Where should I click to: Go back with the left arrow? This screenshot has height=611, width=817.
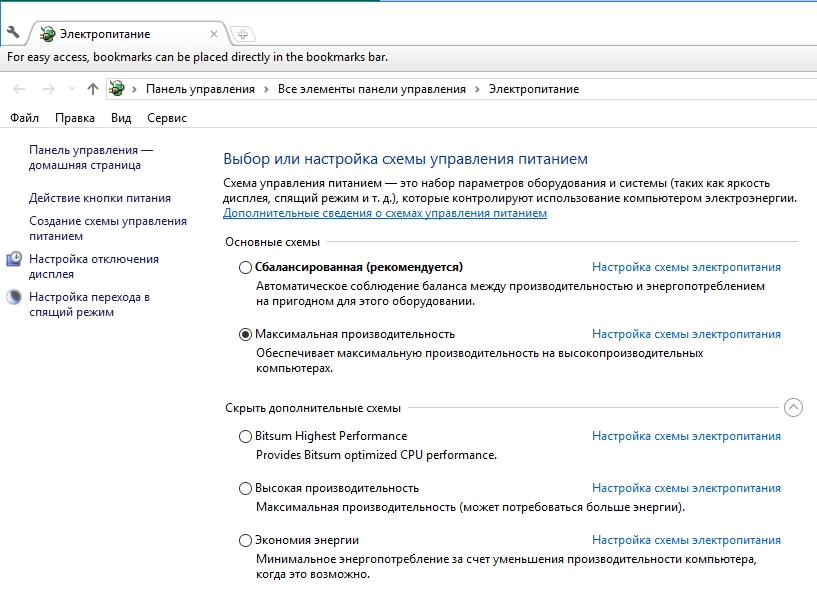19,89
